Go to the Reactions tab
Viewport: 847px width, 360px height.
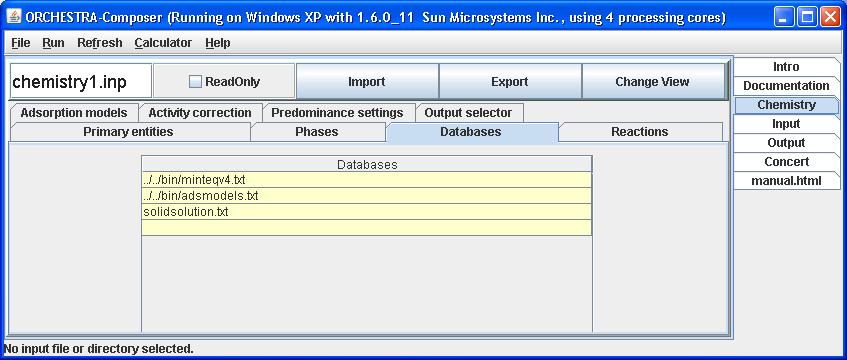(640, 132)
